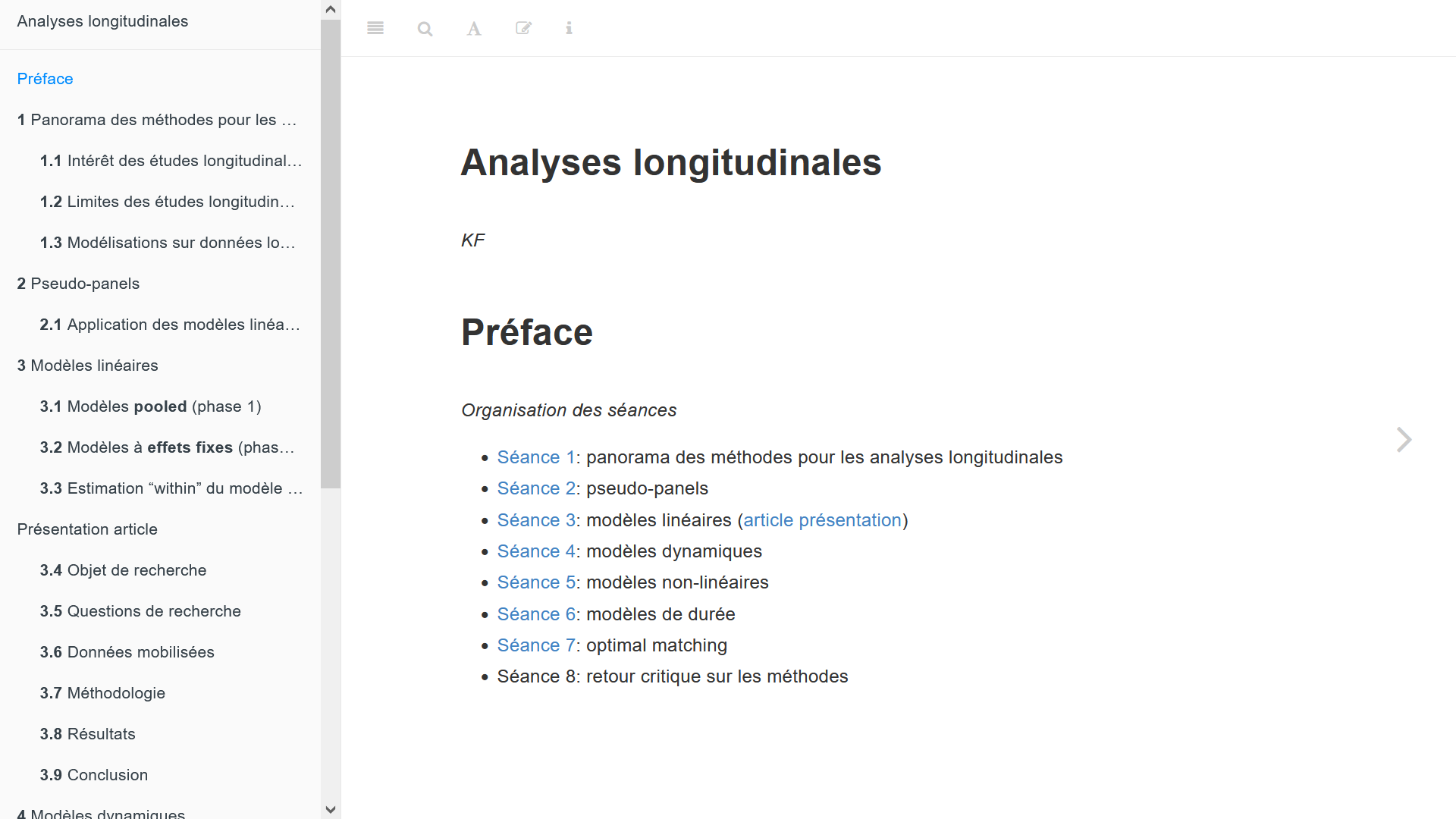
Task: Click the search magnifier icon
Action: (425, 27)
